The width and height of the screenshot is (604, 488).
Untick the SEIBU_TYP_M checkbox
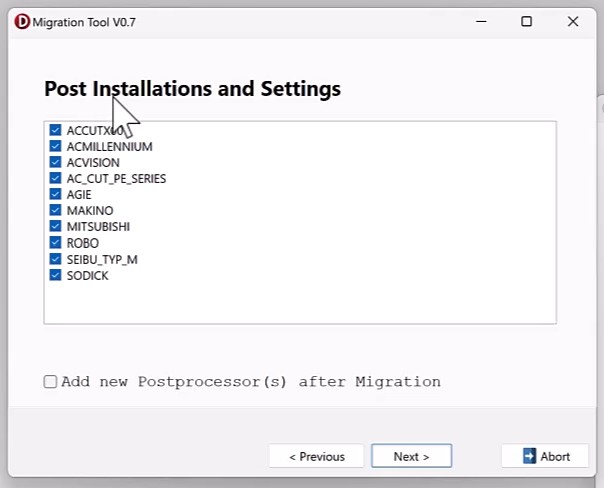coord(55,259)
